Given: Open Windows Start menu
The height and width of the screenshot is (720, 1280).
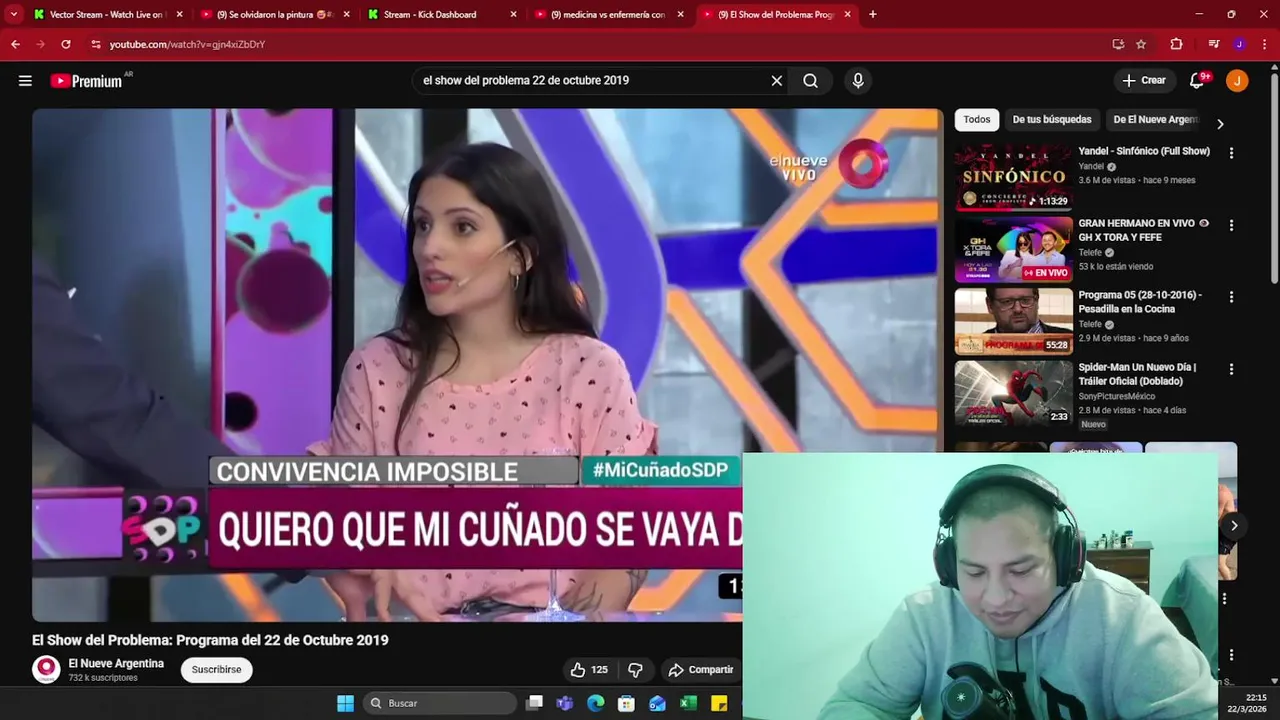Looking at the screenshot, I should point(345,703).
